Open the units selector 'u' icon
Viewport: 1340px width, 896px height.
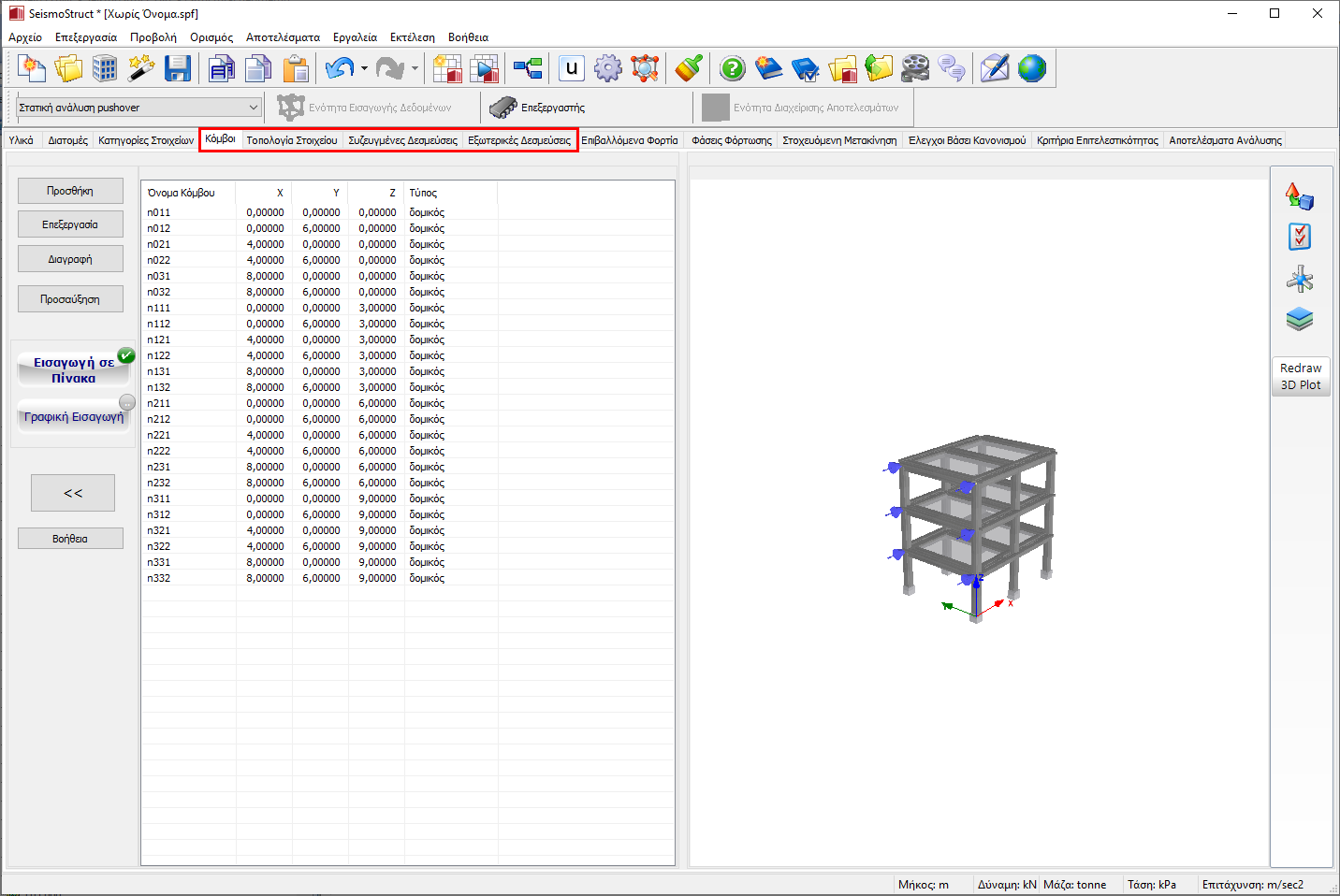572,68
